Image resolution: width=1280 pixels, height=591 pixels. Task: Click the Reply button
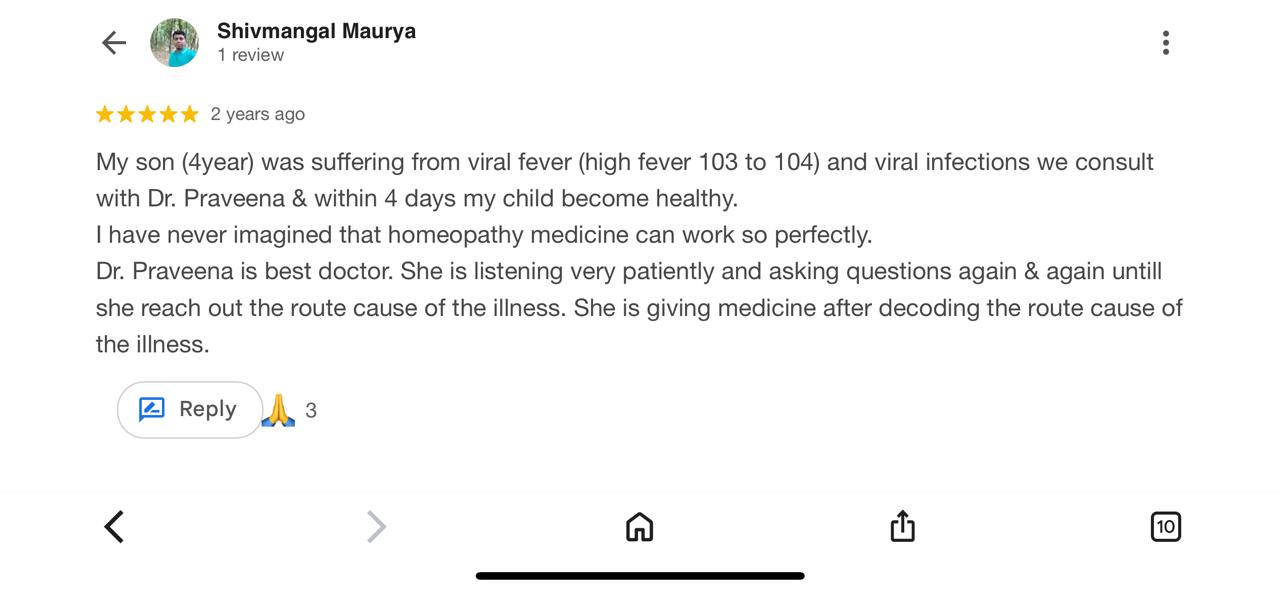coord(190,410)
